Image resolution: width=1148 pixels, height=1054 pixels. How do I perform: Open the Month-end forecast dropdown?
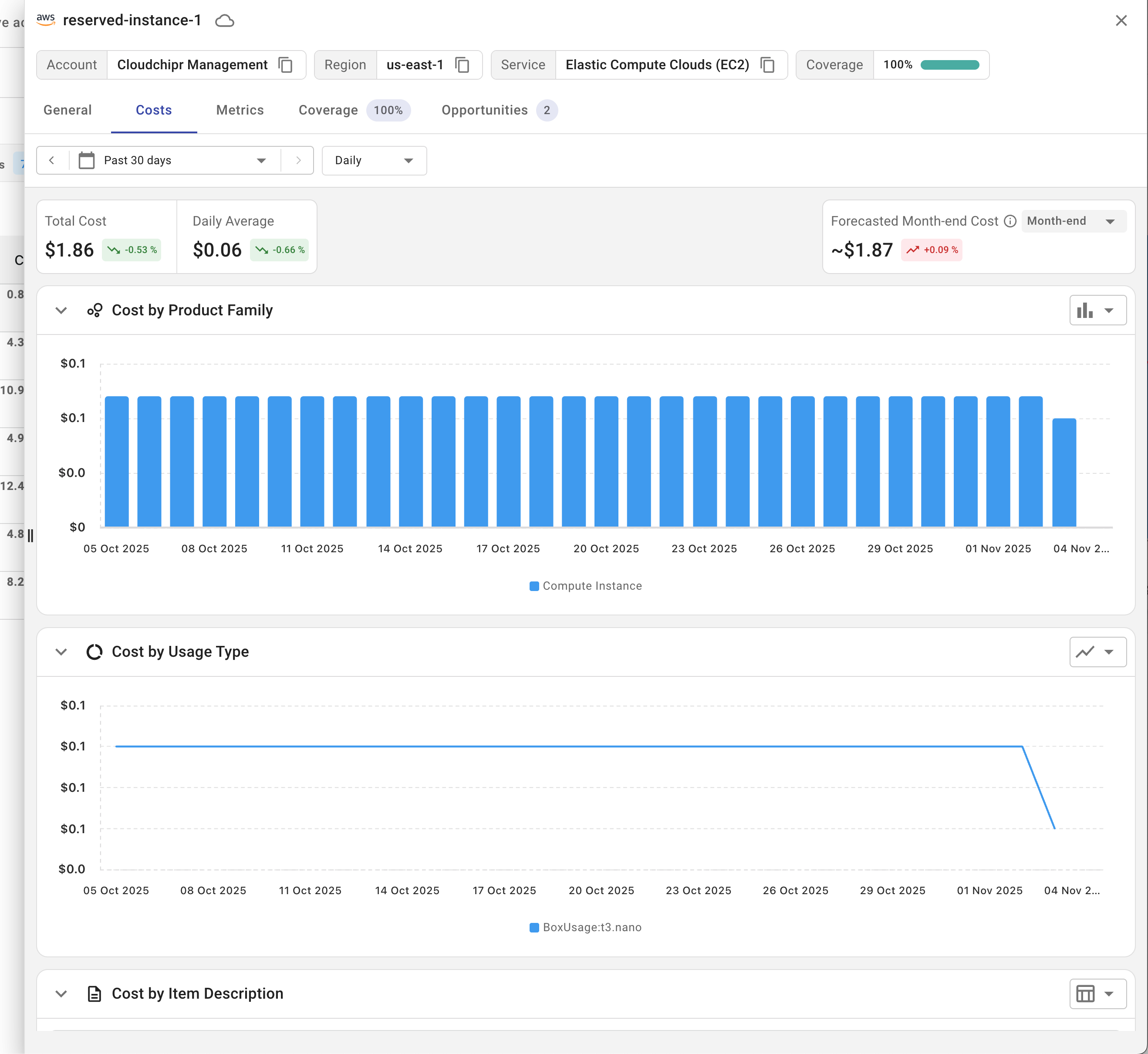click(1073, 221)
